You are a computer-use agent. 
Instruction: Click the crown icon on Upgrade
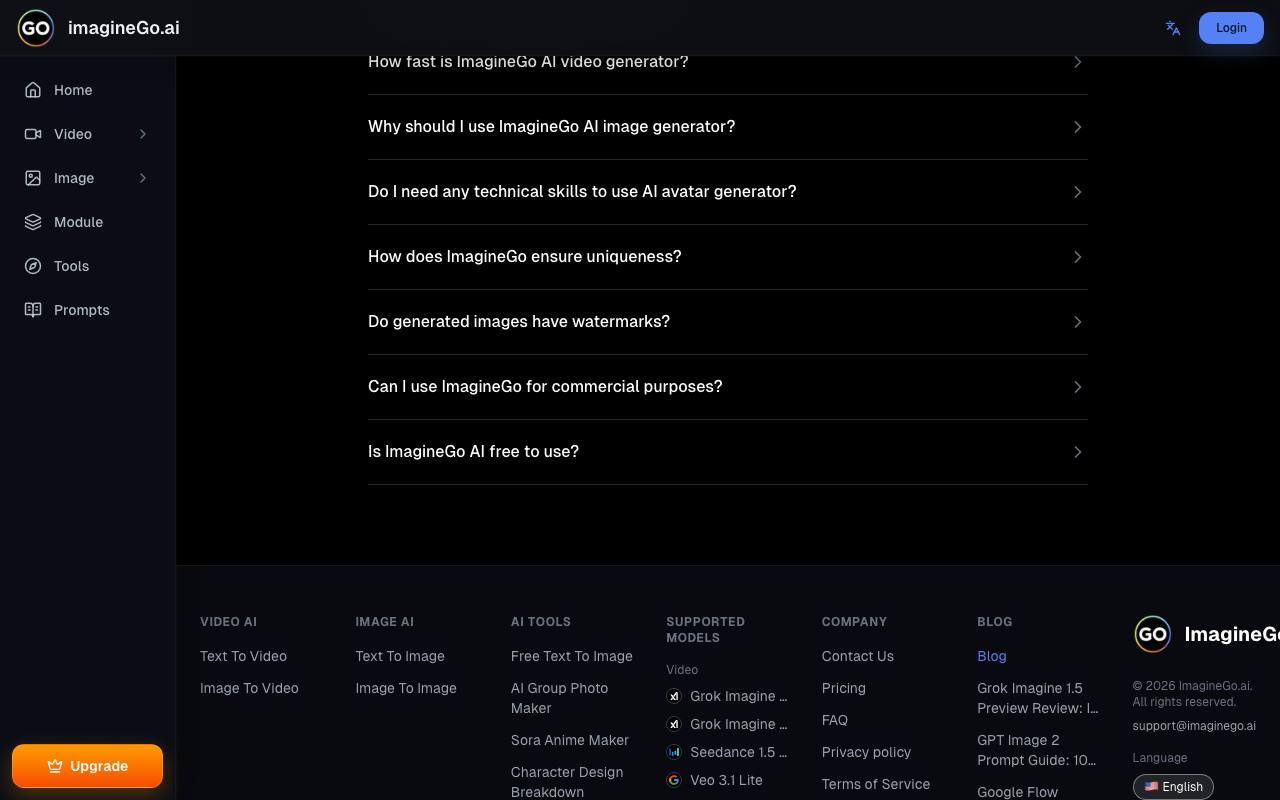[55, 766]
